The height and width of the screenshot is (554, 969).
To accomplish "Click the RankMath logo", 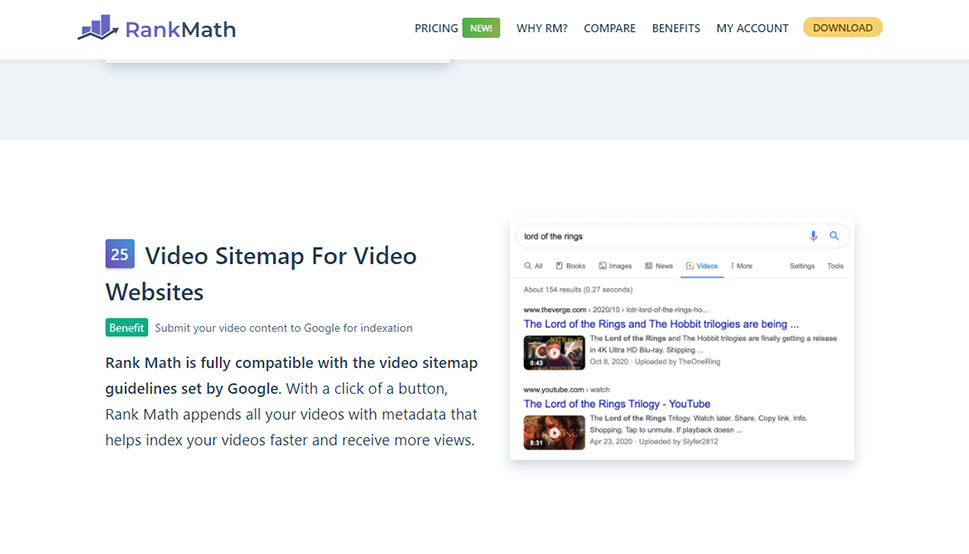I will 156,28.
